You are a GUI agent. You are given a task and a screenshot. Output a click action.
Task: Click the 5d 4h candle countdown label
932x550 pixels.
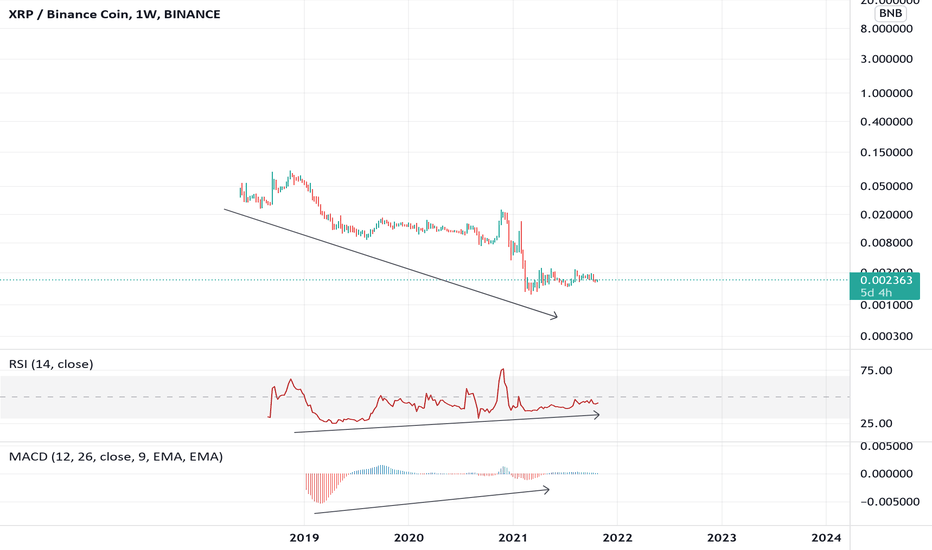click(x=876, y=293)
